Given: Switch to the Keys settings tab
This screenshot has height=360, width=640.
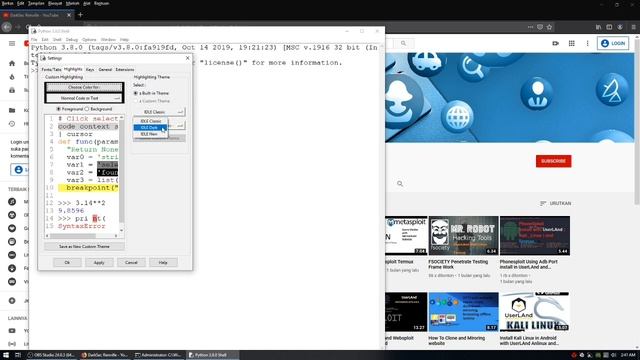Looking at the screenshot, I should 90,70.
